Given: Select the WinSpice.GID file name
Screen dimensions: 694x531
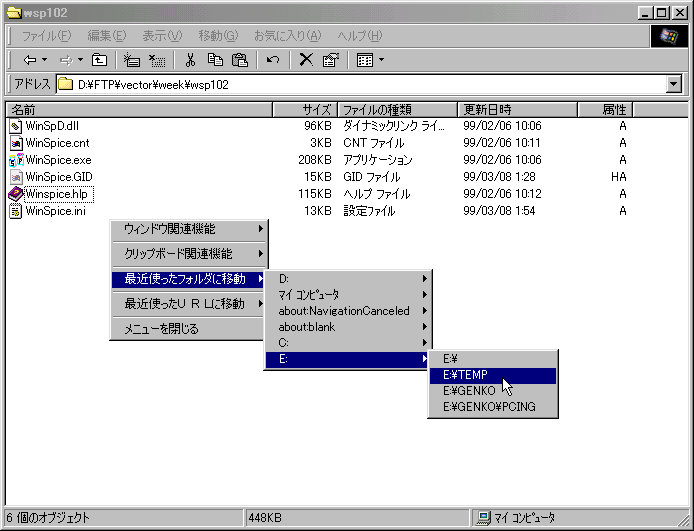Looking at the screenshot, I should click(x=59, y=177).
